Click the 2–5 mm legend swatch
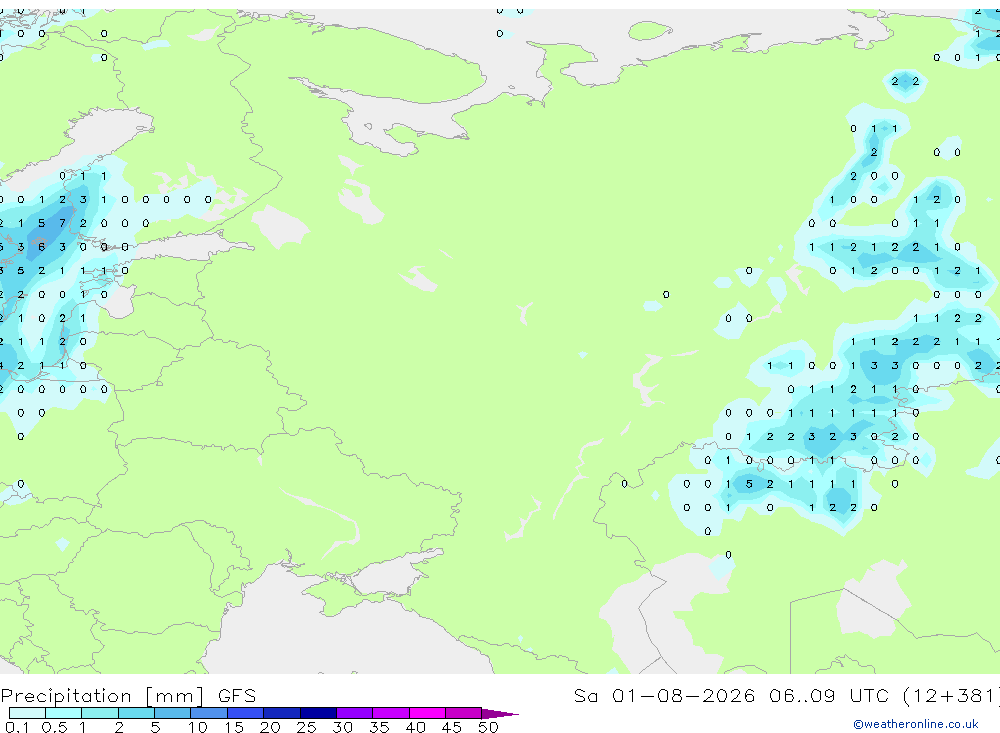The width and height of the screenshot is (1000, 733). coord(136,713)
